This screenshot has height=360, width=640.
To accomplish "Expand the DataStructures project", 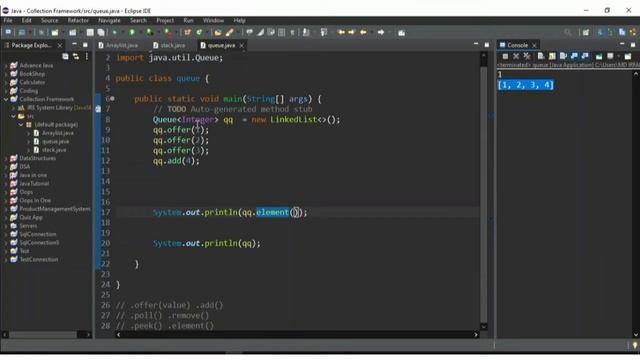I will point(6,158).
